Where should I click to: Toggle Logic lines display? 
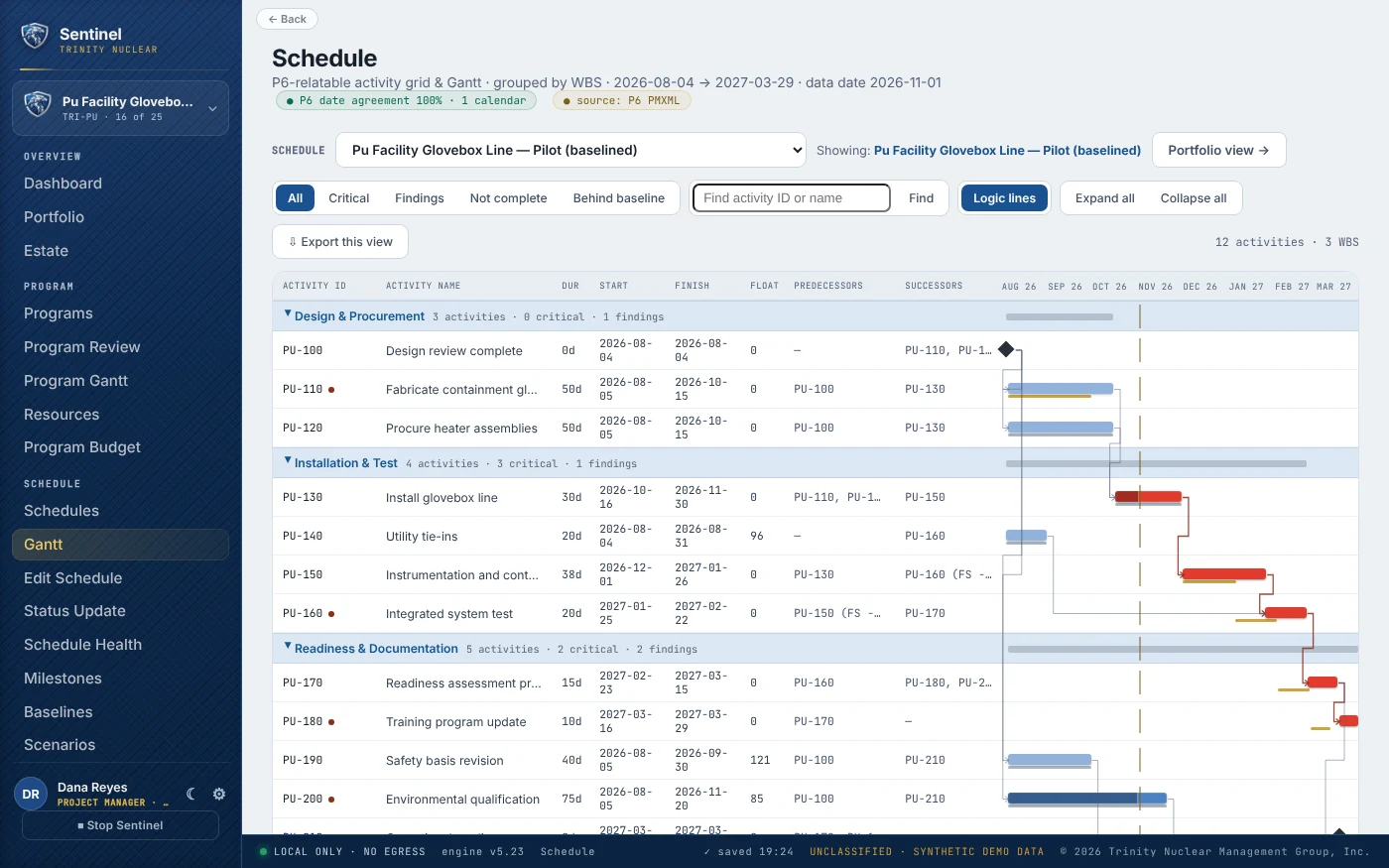[1004, 198]
